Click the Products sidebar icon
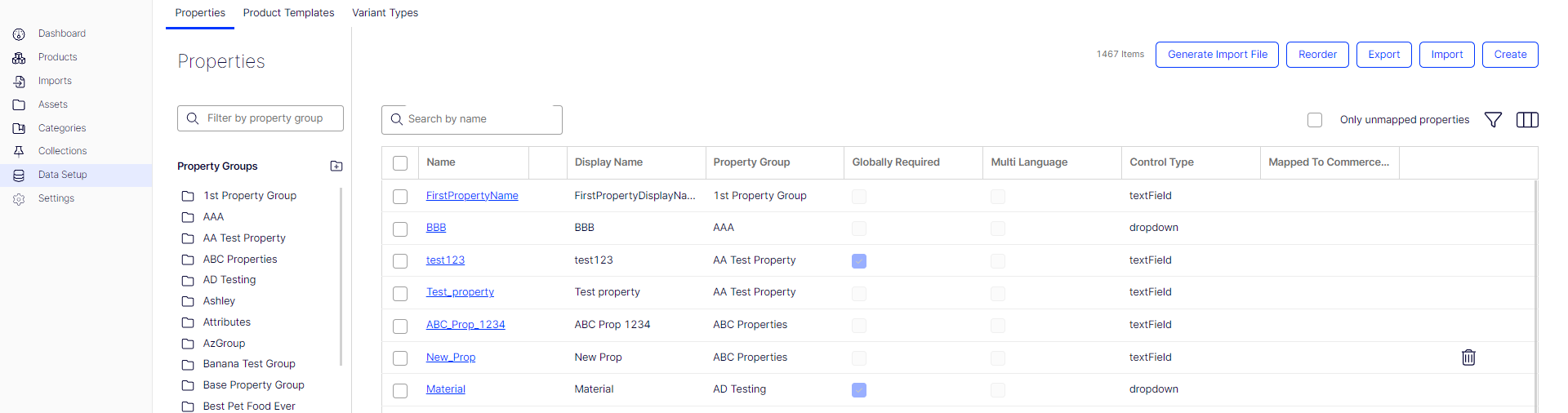The width and height of the screenshot is (1568, 413). (19, 58)
